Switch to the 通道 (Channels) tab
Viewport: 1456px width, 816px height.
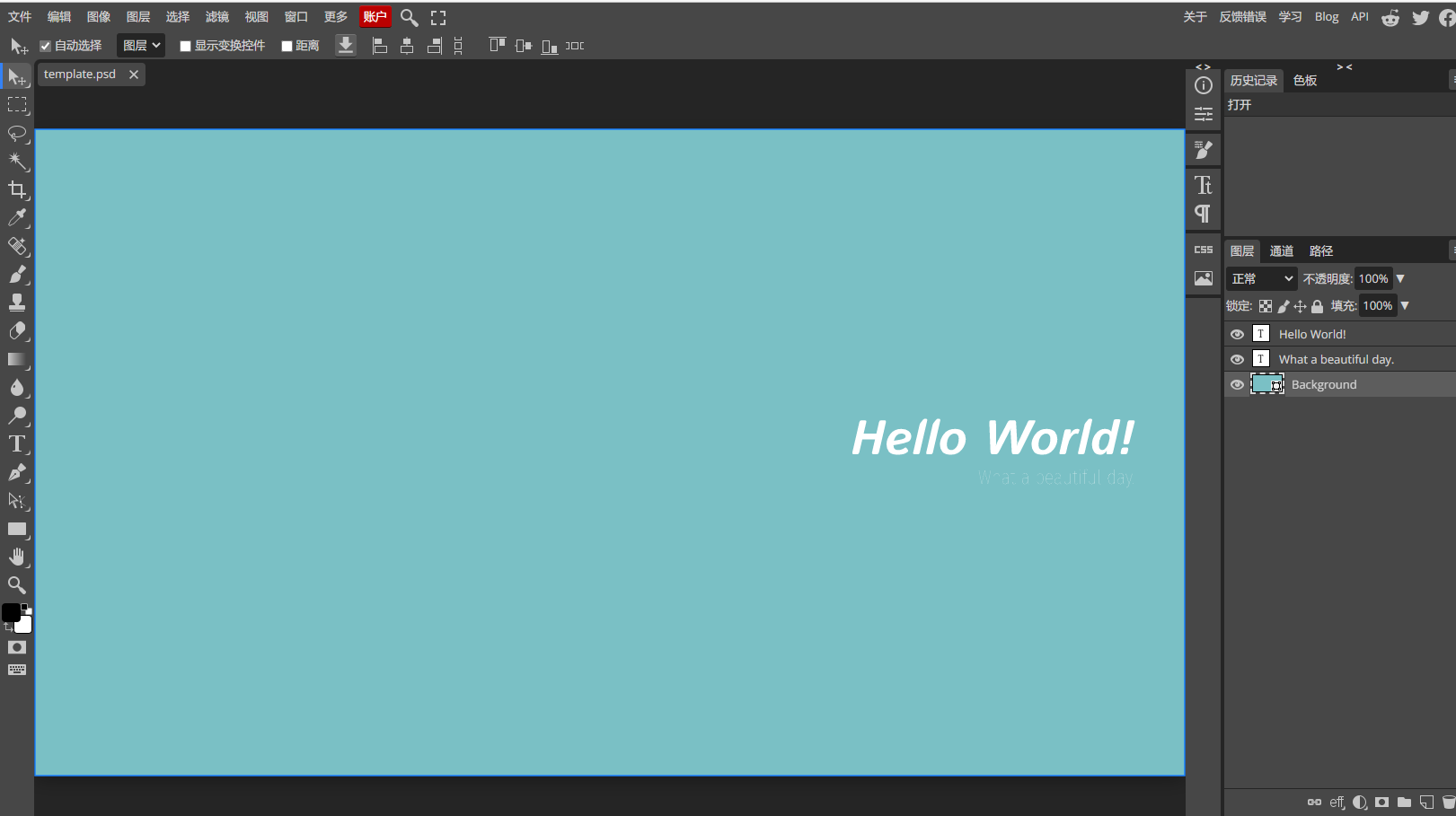(1281, 251)
